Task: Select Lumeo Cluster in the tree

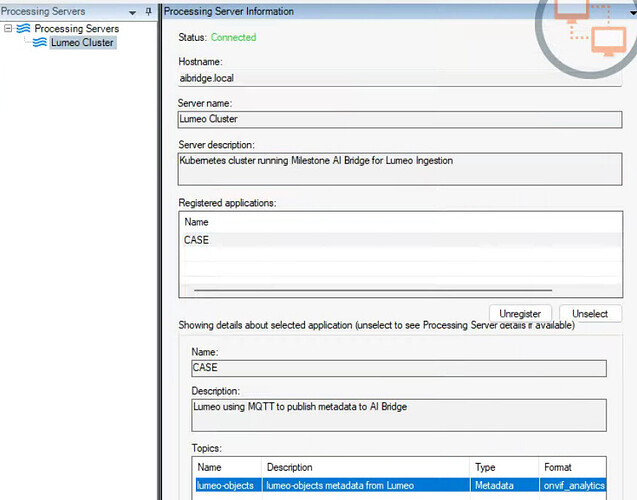Action: [82, 43]
